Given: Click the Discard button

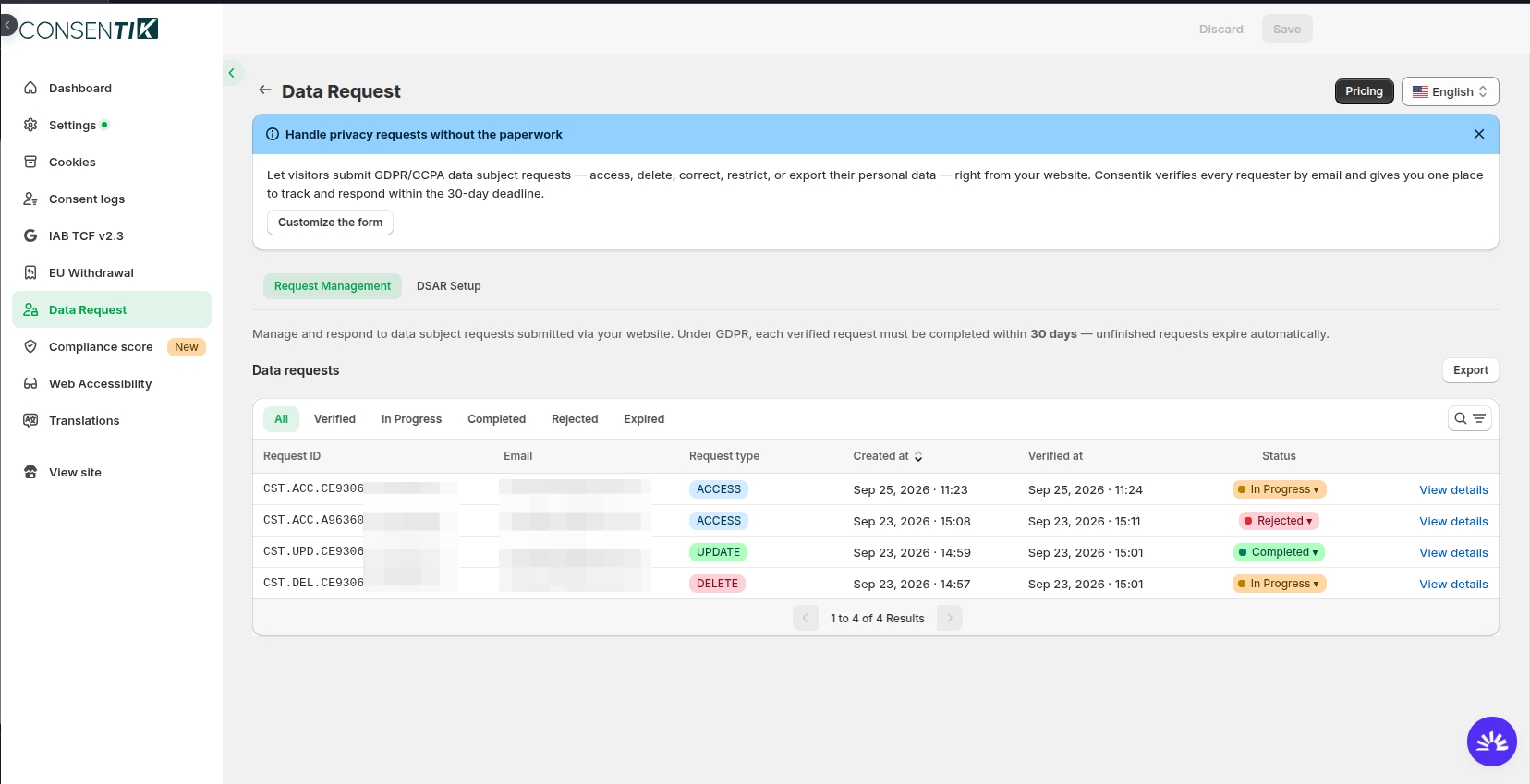Looking at the screenshot, I should (1221, 30).
